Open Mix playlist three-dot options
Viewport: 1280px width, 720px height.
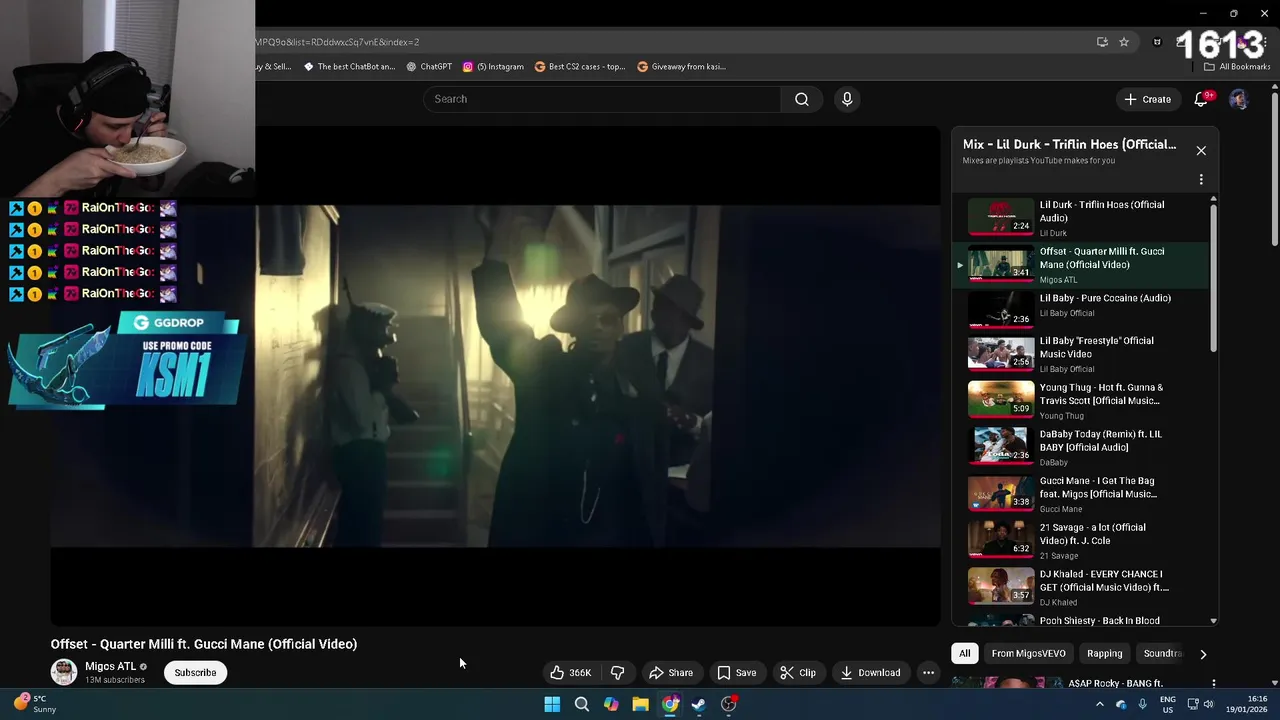pos(1201,179)
